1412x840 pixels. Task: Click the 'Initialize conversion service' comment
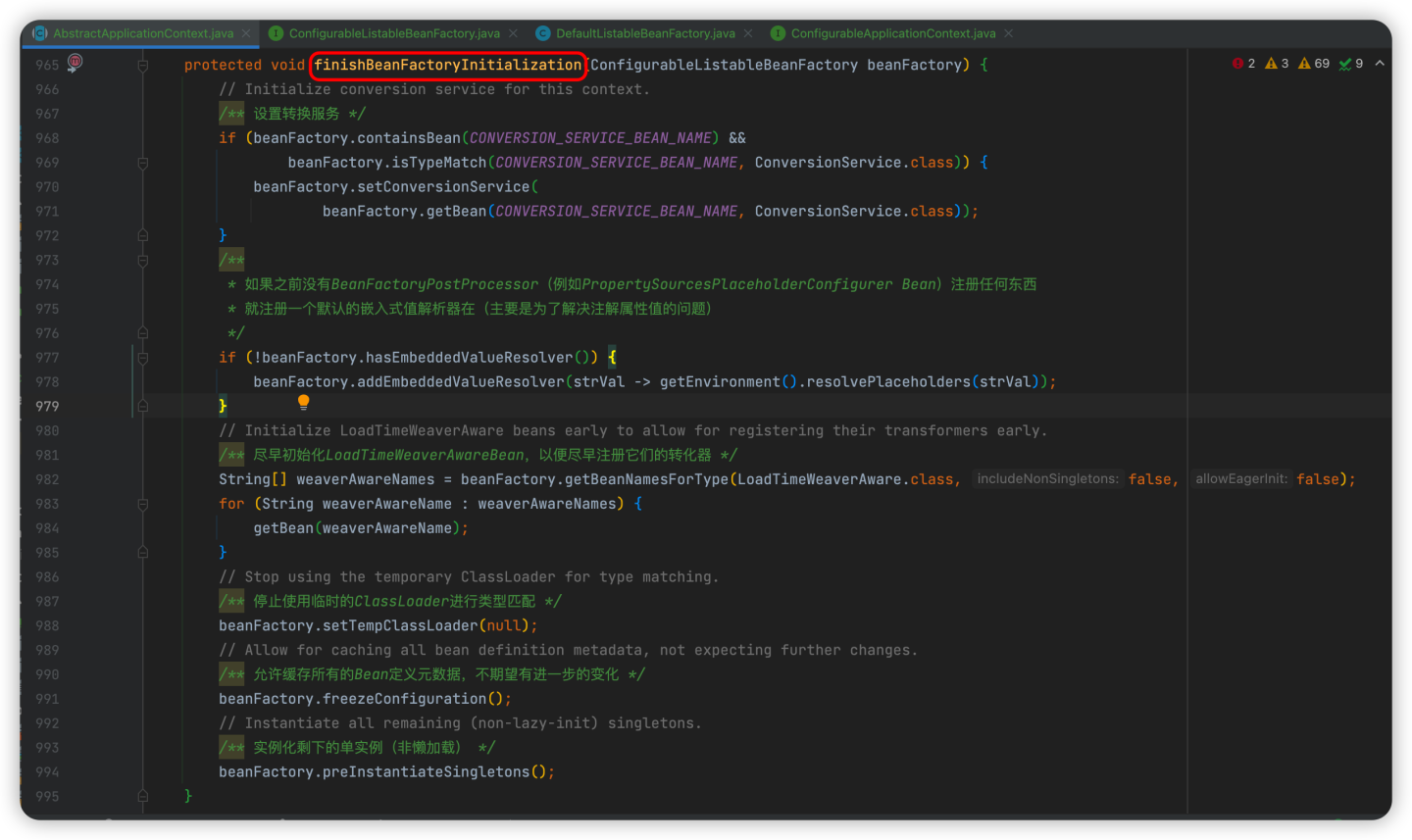[x=434, y=89]
